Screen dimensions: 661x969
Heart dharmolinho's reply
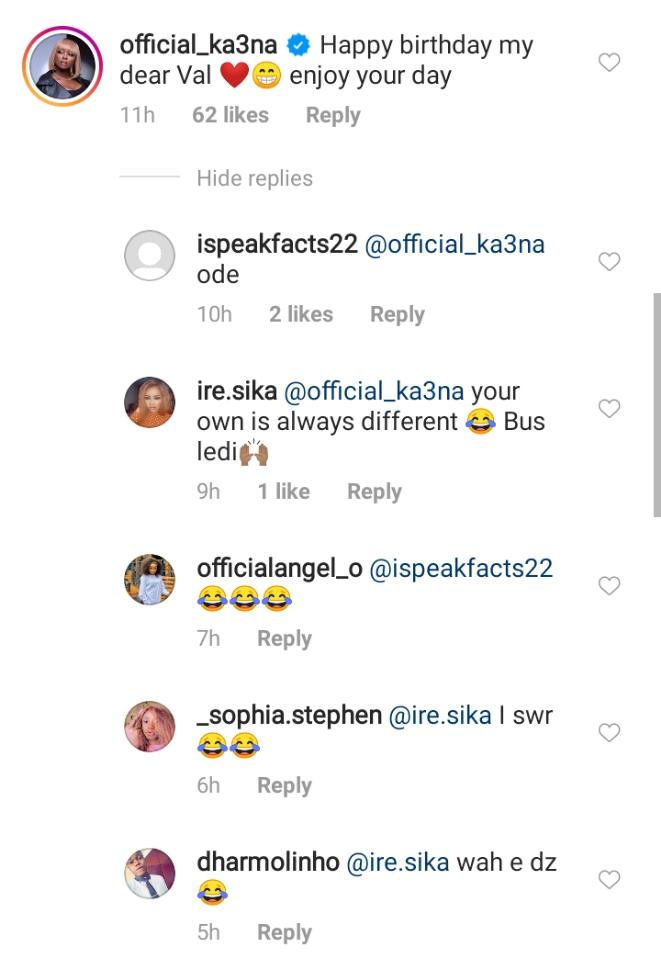coord(608,880)
